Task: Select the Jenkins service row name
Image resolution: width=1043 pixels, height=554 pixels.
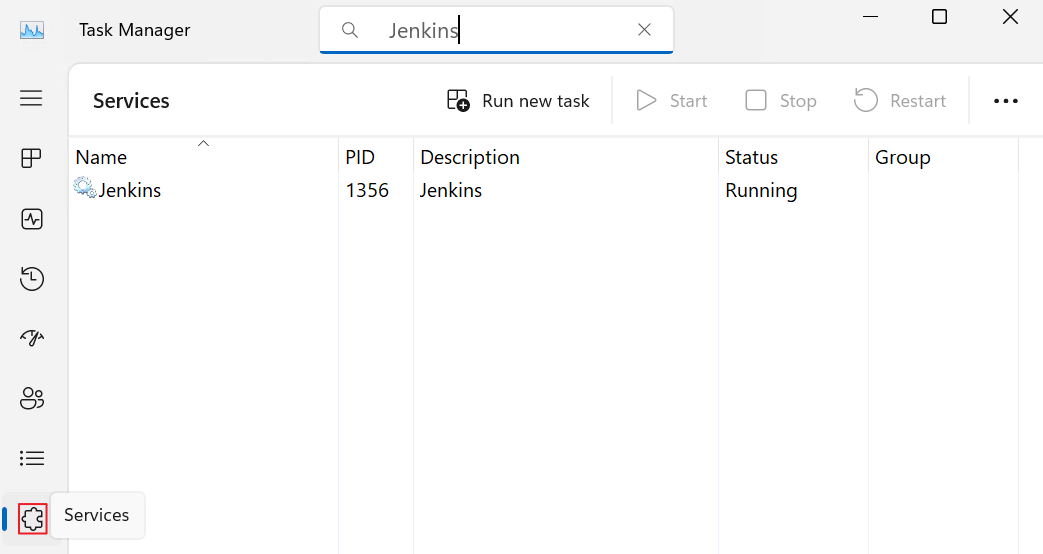Action: [x=130, y=191]
